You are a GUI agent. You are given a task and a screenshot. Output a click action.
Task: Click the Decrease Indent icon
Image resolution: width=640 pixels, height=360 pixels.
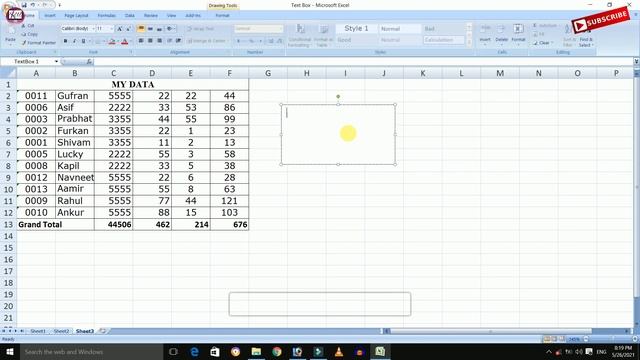[169, 41]
